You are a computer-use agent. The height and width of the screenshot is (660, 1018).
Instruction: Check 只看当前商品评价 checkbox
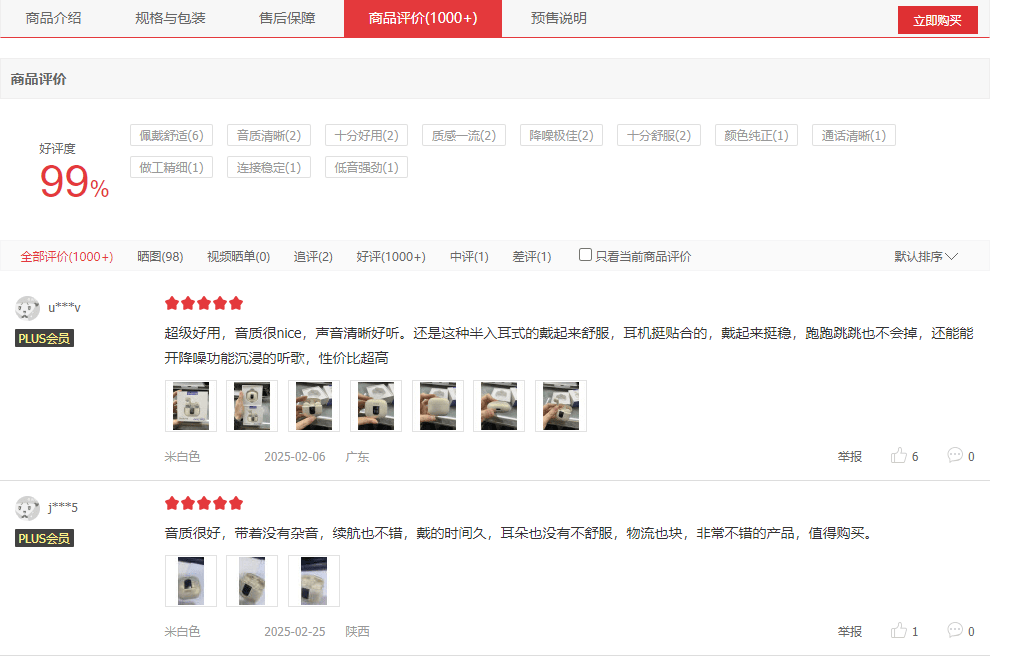click(x=585, y=255)
